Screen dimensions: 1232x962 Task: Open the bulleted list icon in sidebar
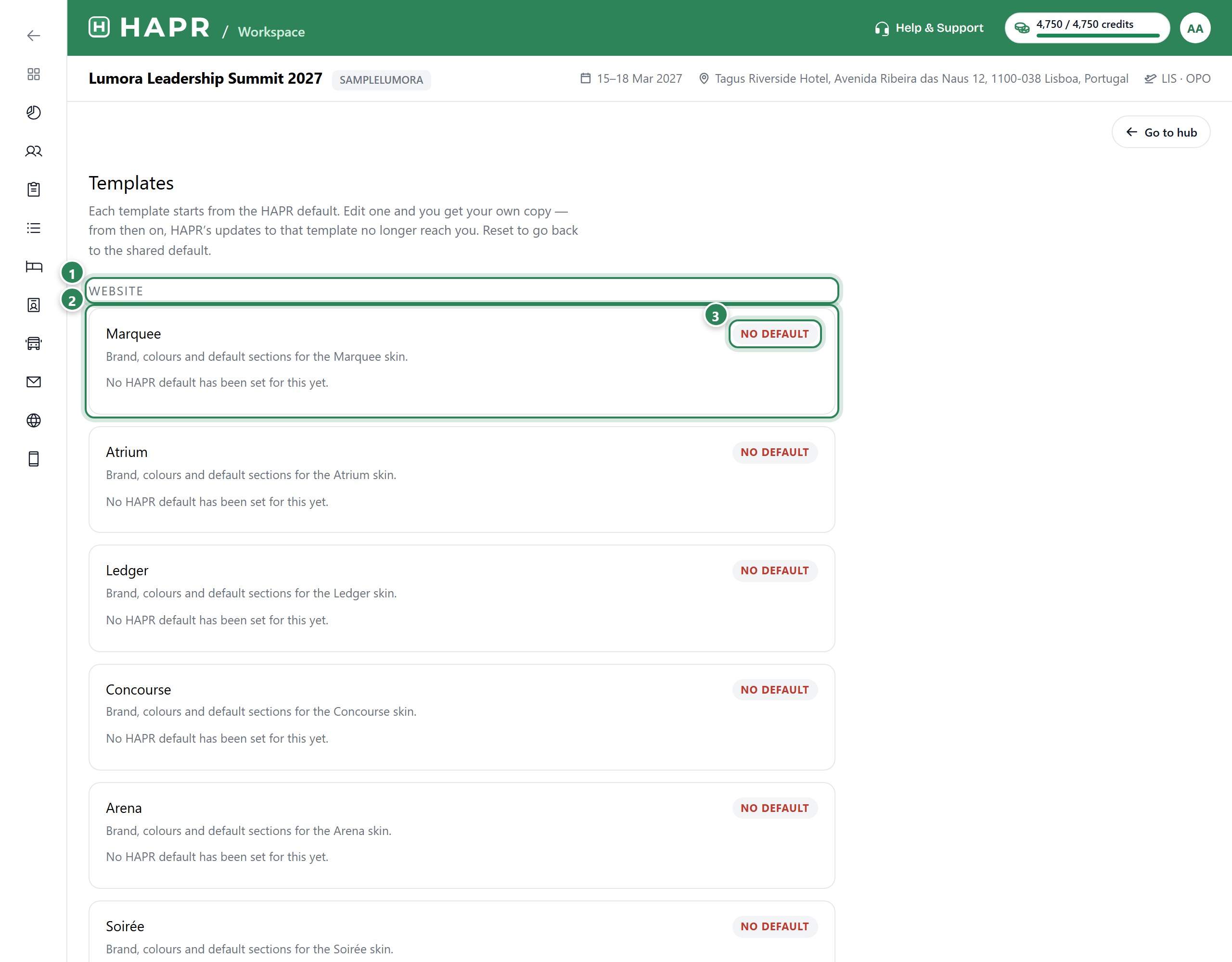coord(34,228)
